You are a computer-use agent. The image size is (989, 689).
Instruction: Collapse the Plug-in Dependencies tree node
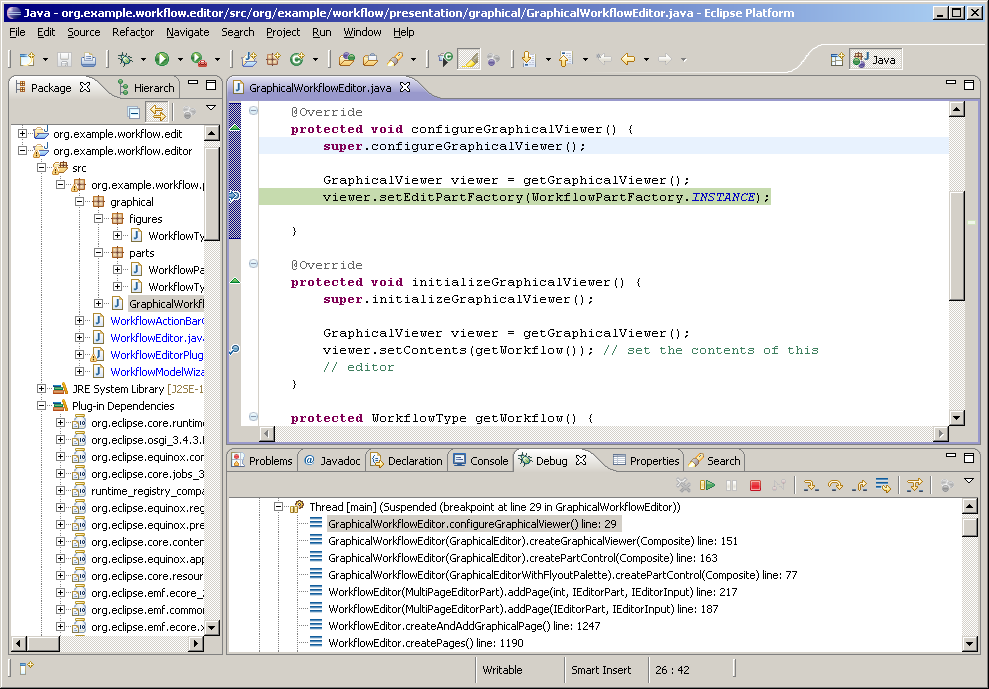tap(42, 406)
